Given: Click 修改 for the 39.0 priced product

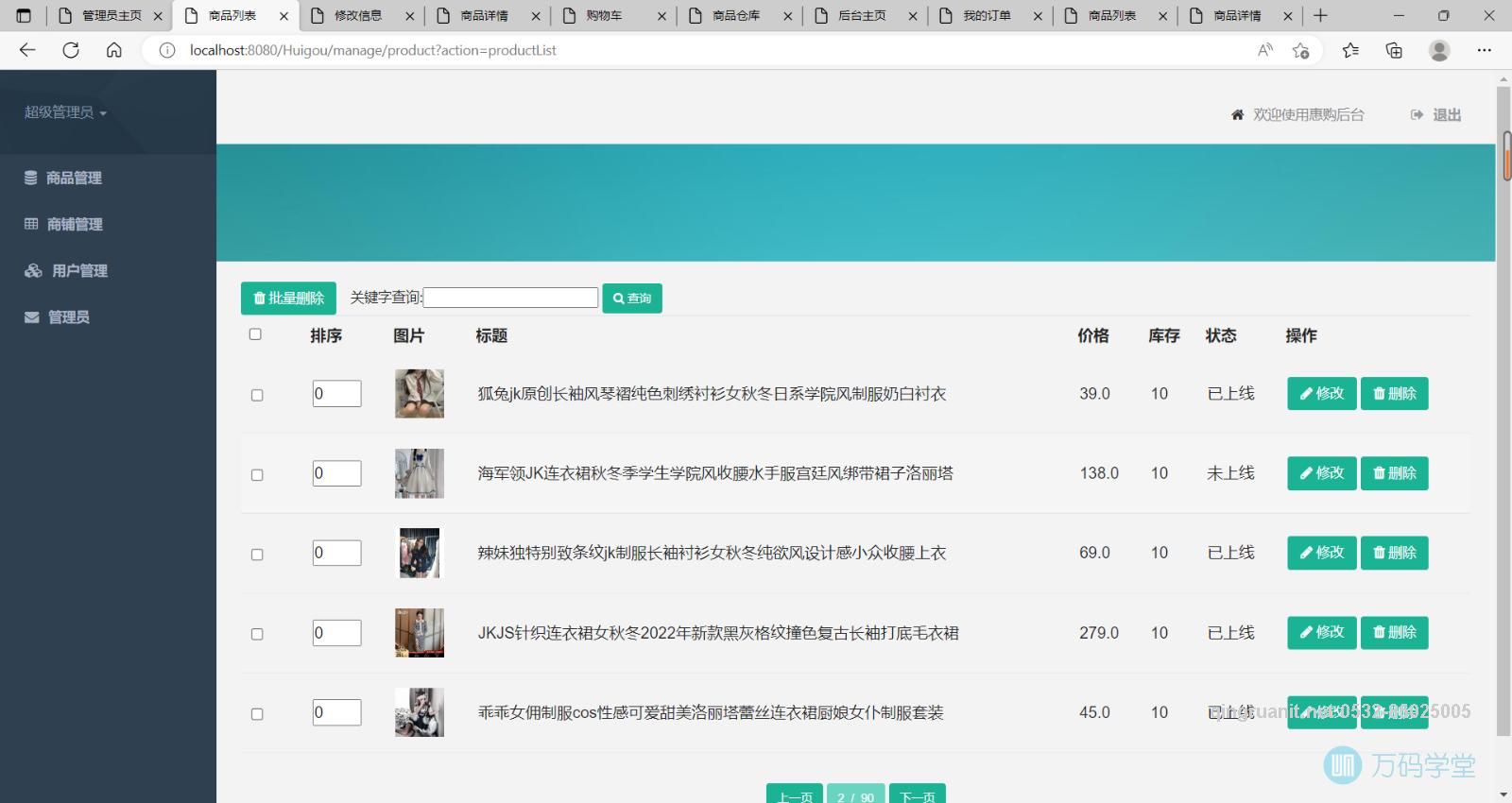Looking at the screenshot, I should tap(1322, 394).
